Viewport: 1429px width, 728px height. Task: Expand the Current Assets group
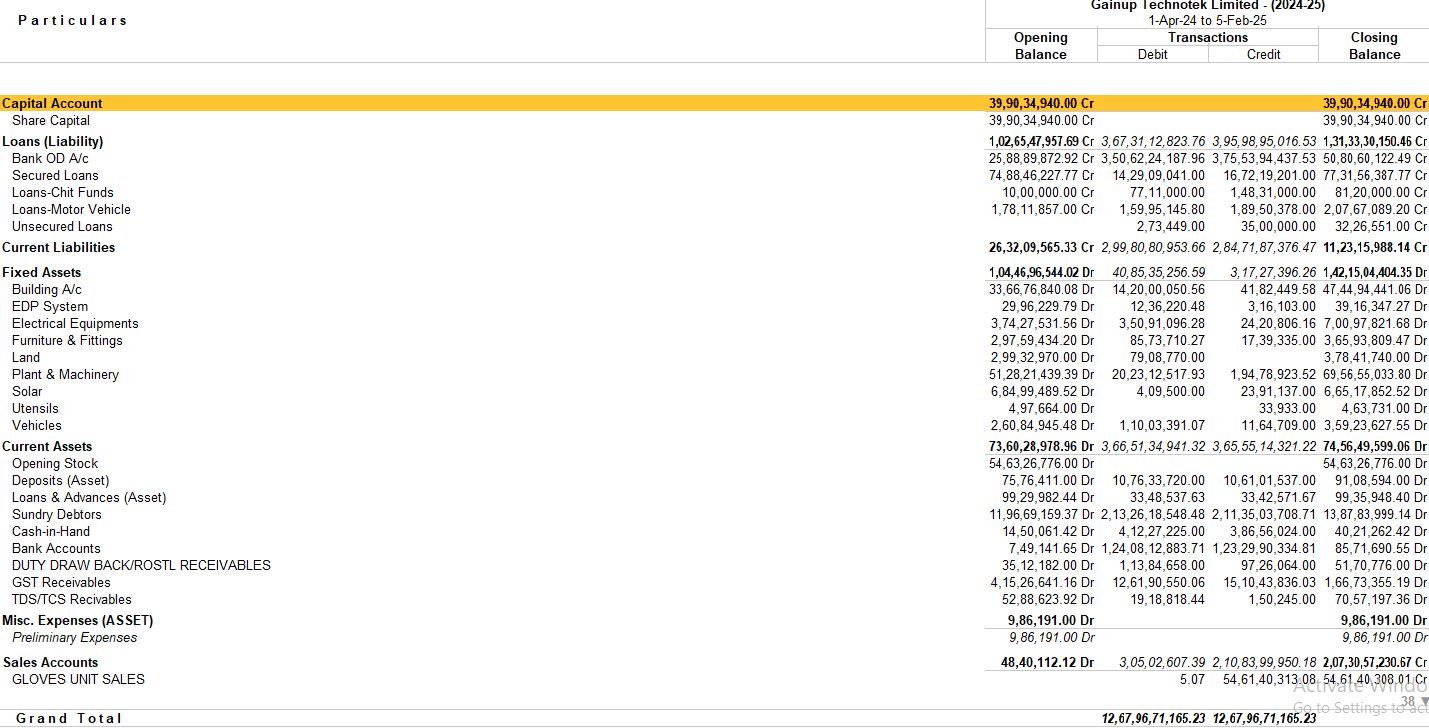(47, 446)
